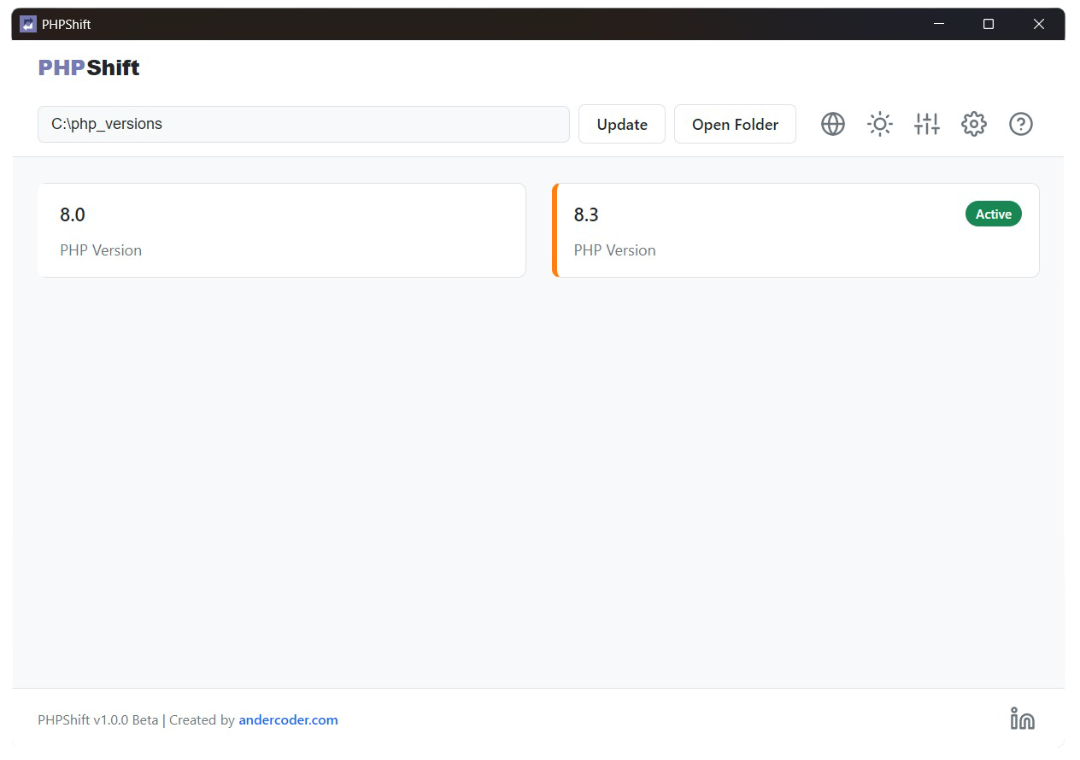Click the PHPShift title bar app icon
The height and width of the screenshot is (760, 1080).
(28, 24)
